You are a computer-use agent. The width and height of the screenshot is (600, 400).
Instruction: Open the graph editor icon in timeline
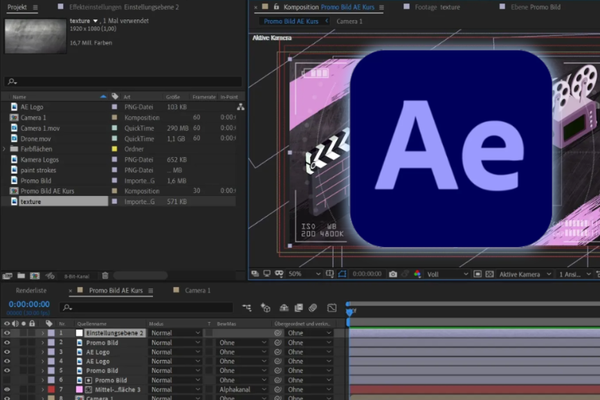coord(330,307)
